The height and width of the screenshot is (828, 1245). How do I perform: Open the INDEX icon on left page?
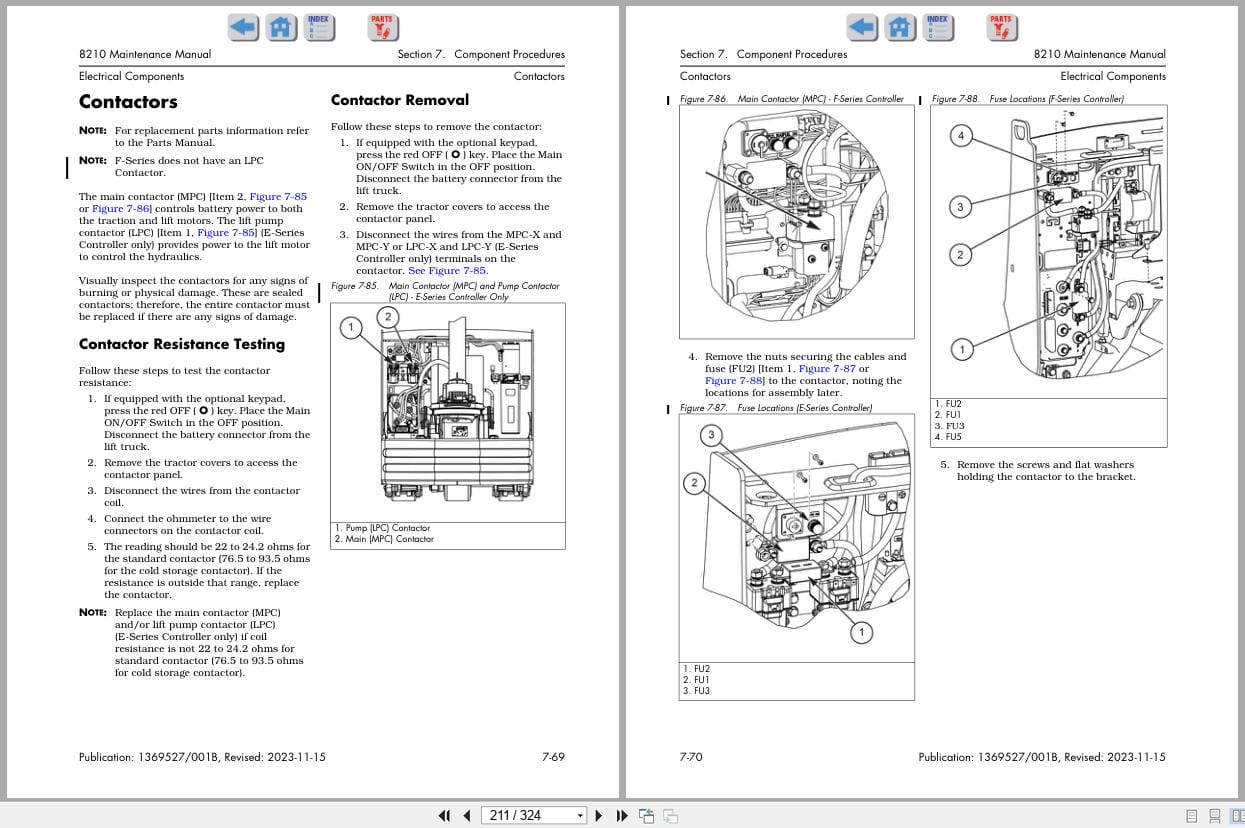coord(318,27)
